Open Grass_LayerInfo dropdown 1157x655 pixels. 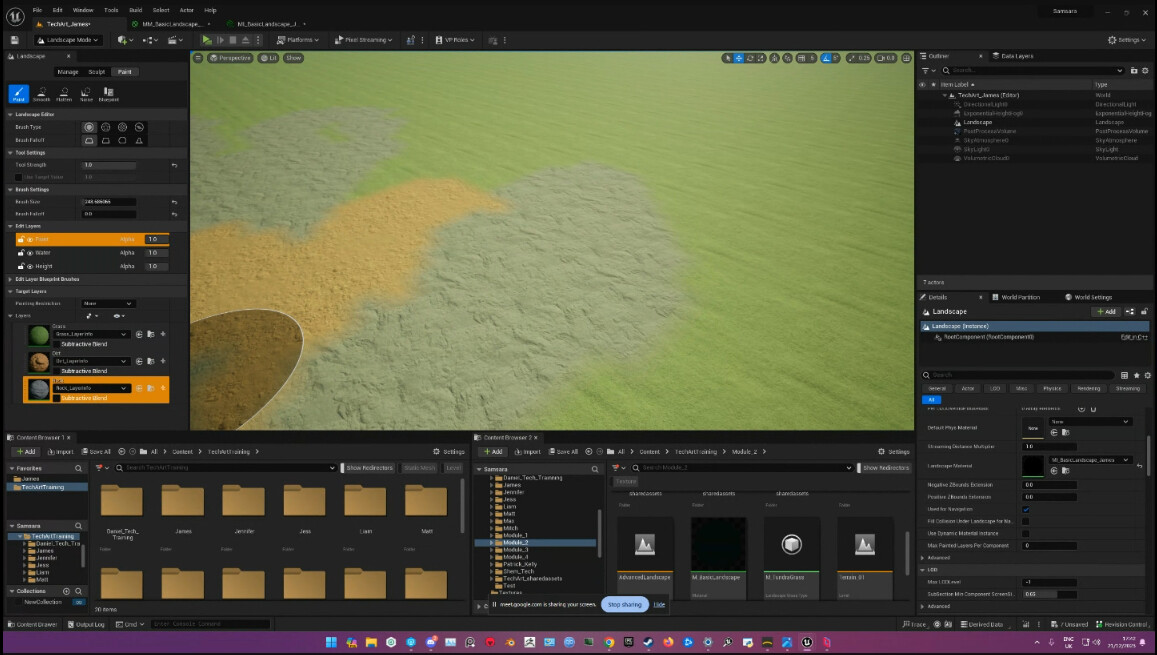coord(90,334)
